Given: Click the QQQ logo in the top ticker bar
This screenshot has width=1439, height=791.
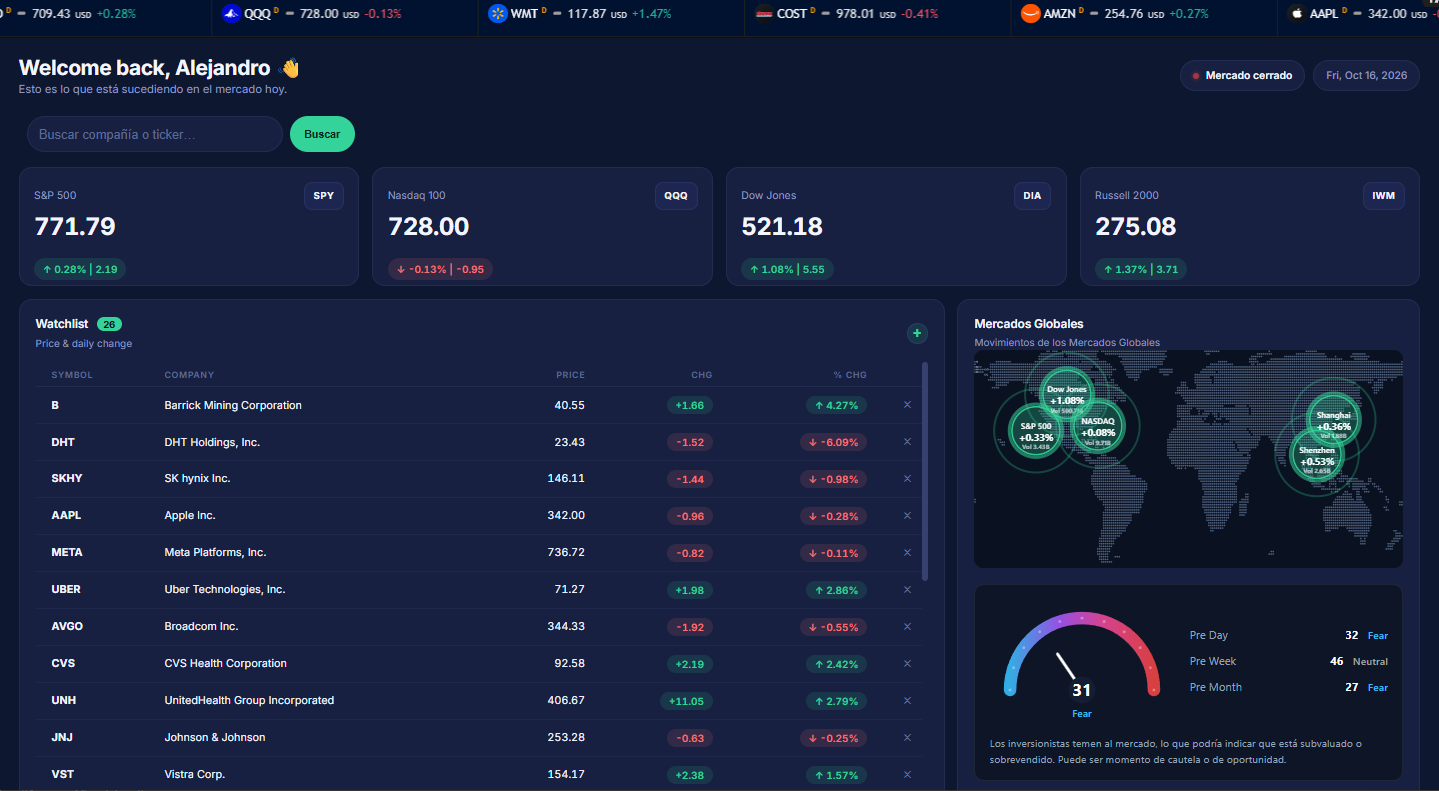Looking at the screenshot, I should [231, 14].
